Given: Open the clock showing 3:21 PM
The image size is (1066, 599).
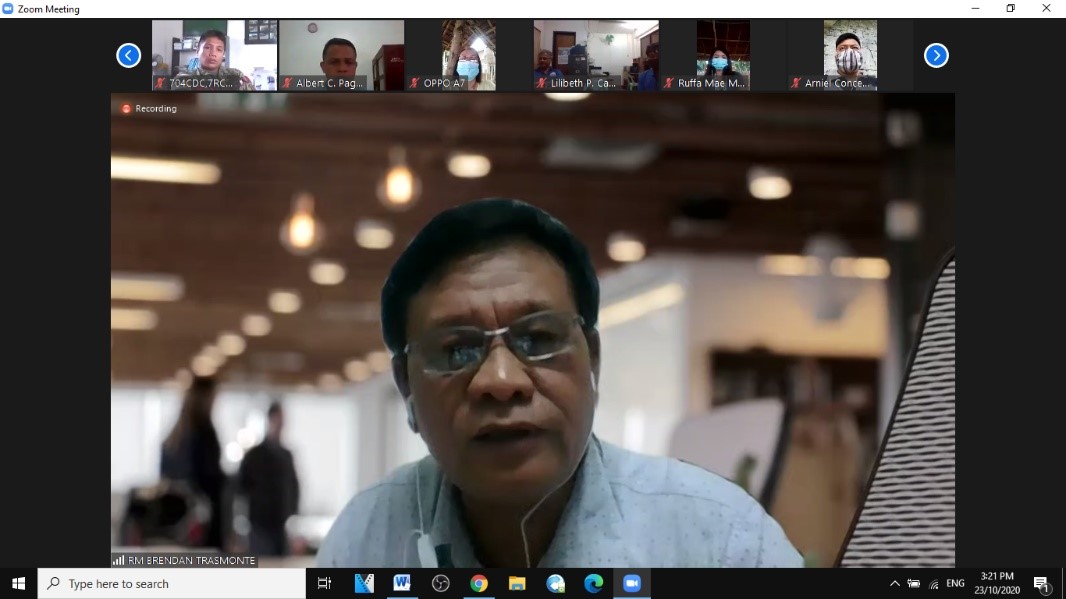Looking at the screenshot, I should (997, 583).
